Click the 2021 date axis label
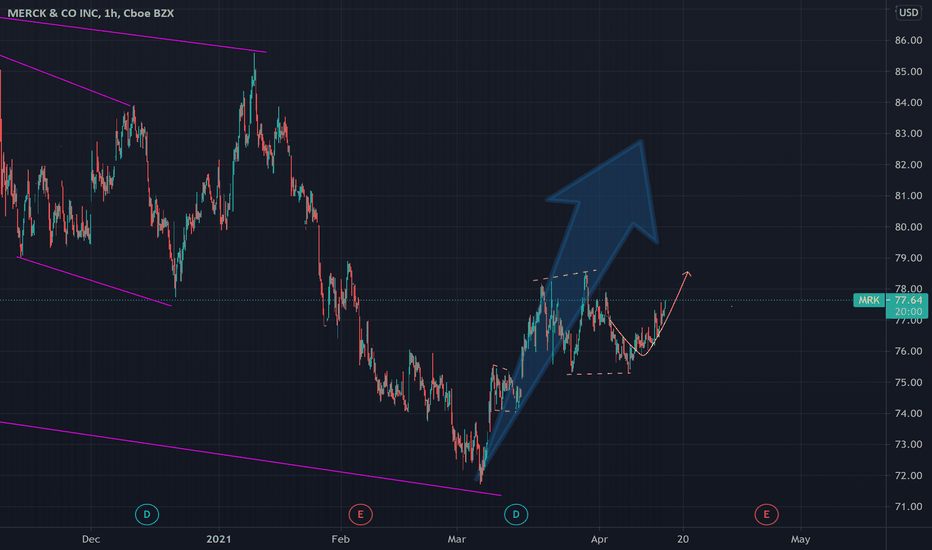Image resolution: width=932 pixels, height=550 pixels. click(219, 539)
